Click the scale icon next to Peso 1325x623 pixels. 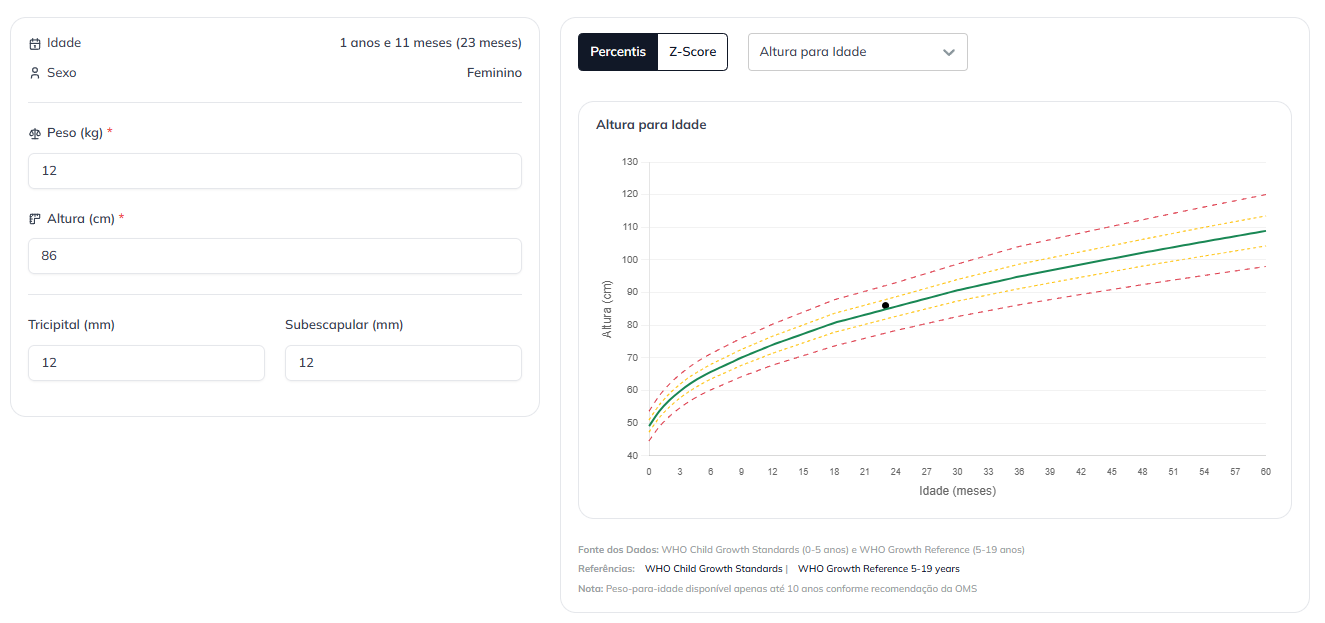[x=35, y=133]
